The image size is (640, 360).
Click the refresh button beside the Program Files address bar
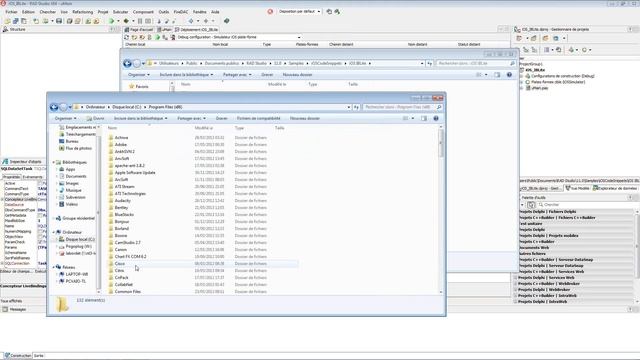point(356,107)
